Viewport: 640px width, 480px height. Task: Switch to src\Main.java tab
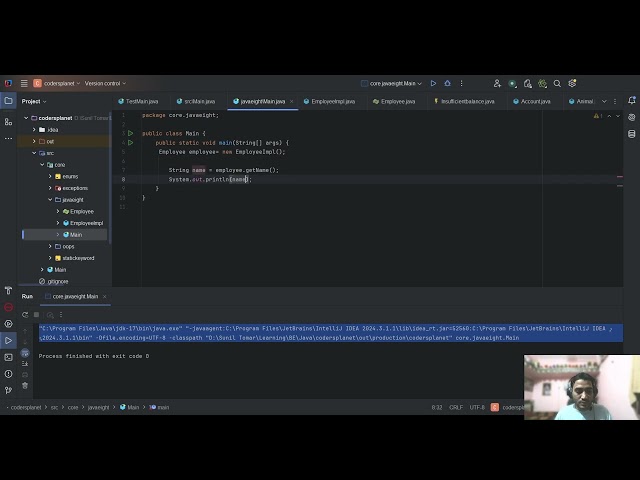(x=196, y=101)
